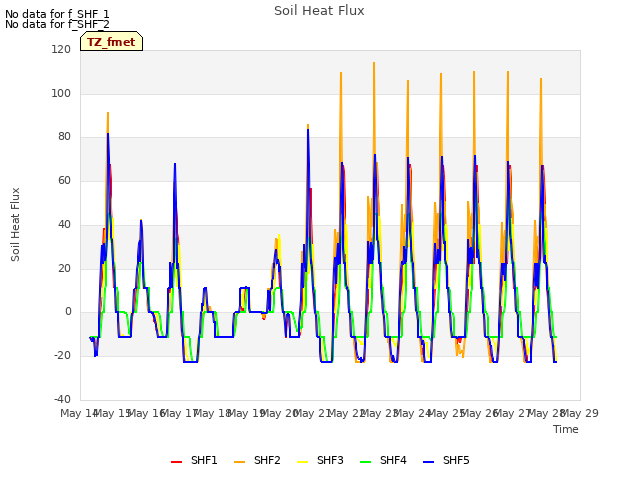This screenshot has height=480, width=640.
Task: Select the Soil Heat Flux chart title
Action: point(319,11)
